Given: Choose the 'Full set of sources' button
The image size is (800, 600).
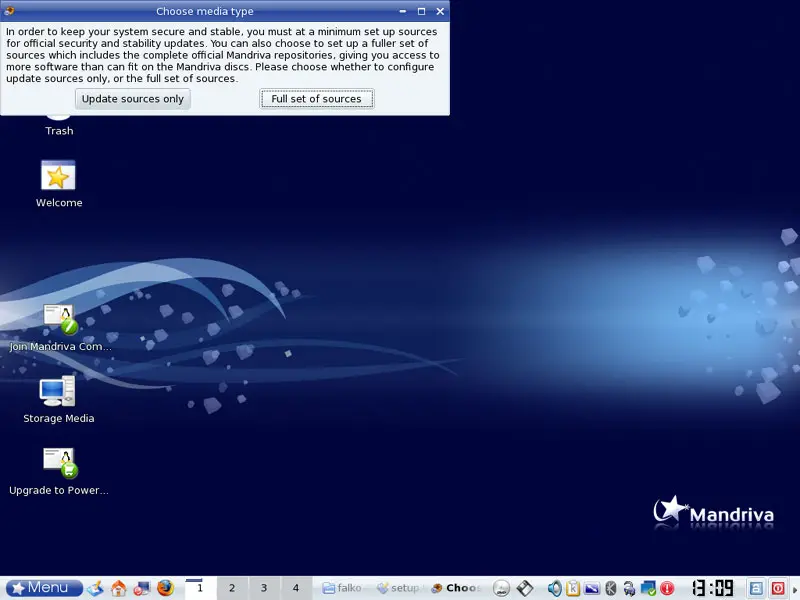Looking at the screenshot, I should point(316,99).
